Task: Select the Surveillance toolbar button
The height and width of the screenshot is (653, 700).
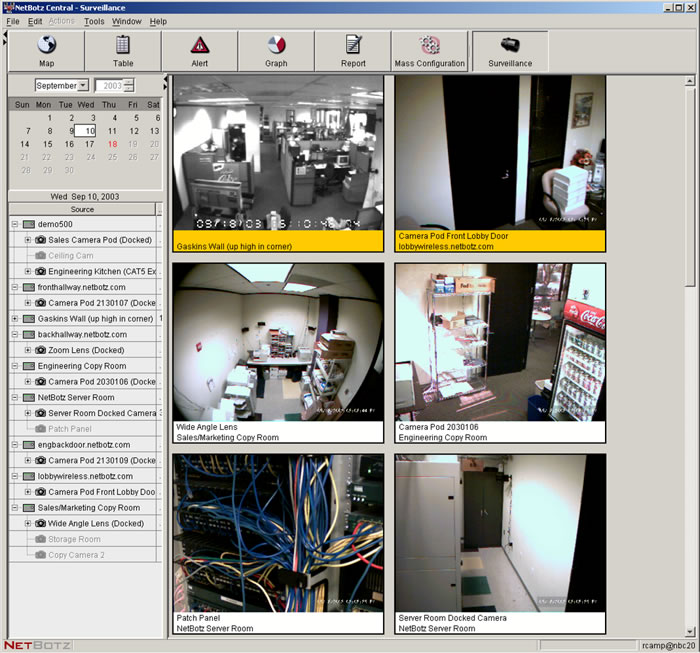Action: coord(510,51)
